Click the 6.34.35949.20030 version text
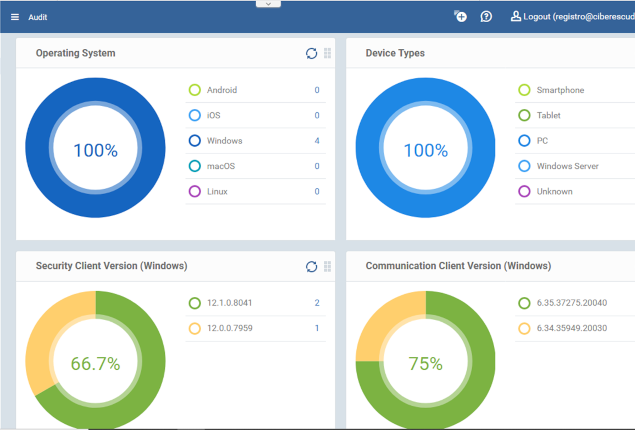635x430 pixels. [x=572, y=328]
